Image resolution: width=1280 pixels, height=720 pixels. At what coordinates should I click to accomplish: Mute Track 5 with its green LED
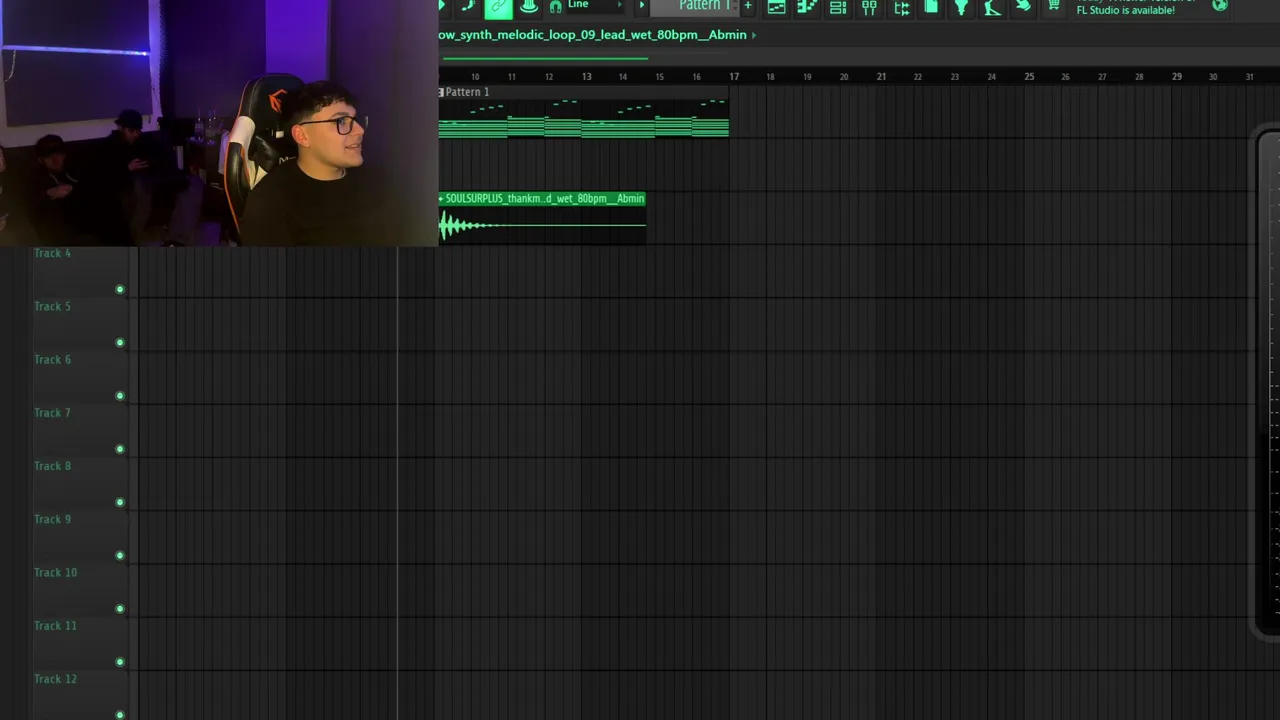coord(120,343)
